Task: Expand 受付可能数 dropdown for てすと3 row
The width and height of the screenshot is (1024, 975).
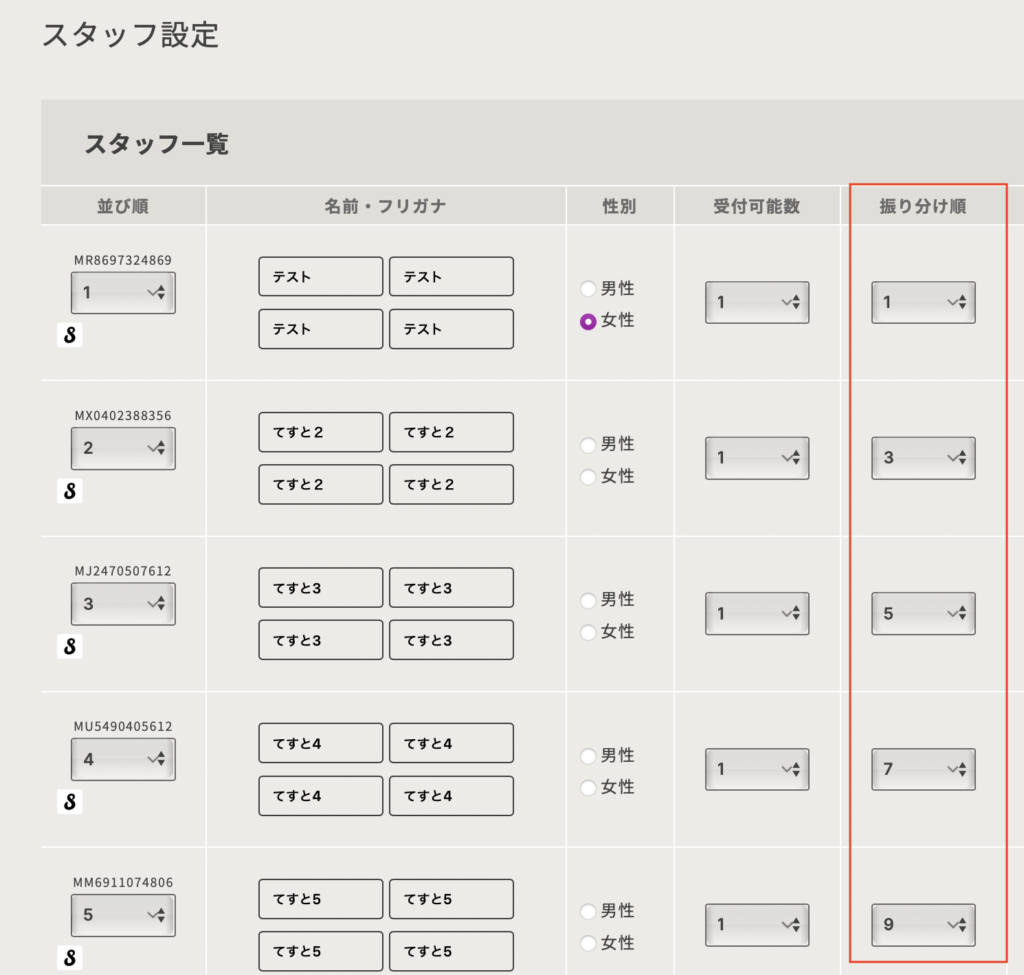Action: tap(757, 614)
